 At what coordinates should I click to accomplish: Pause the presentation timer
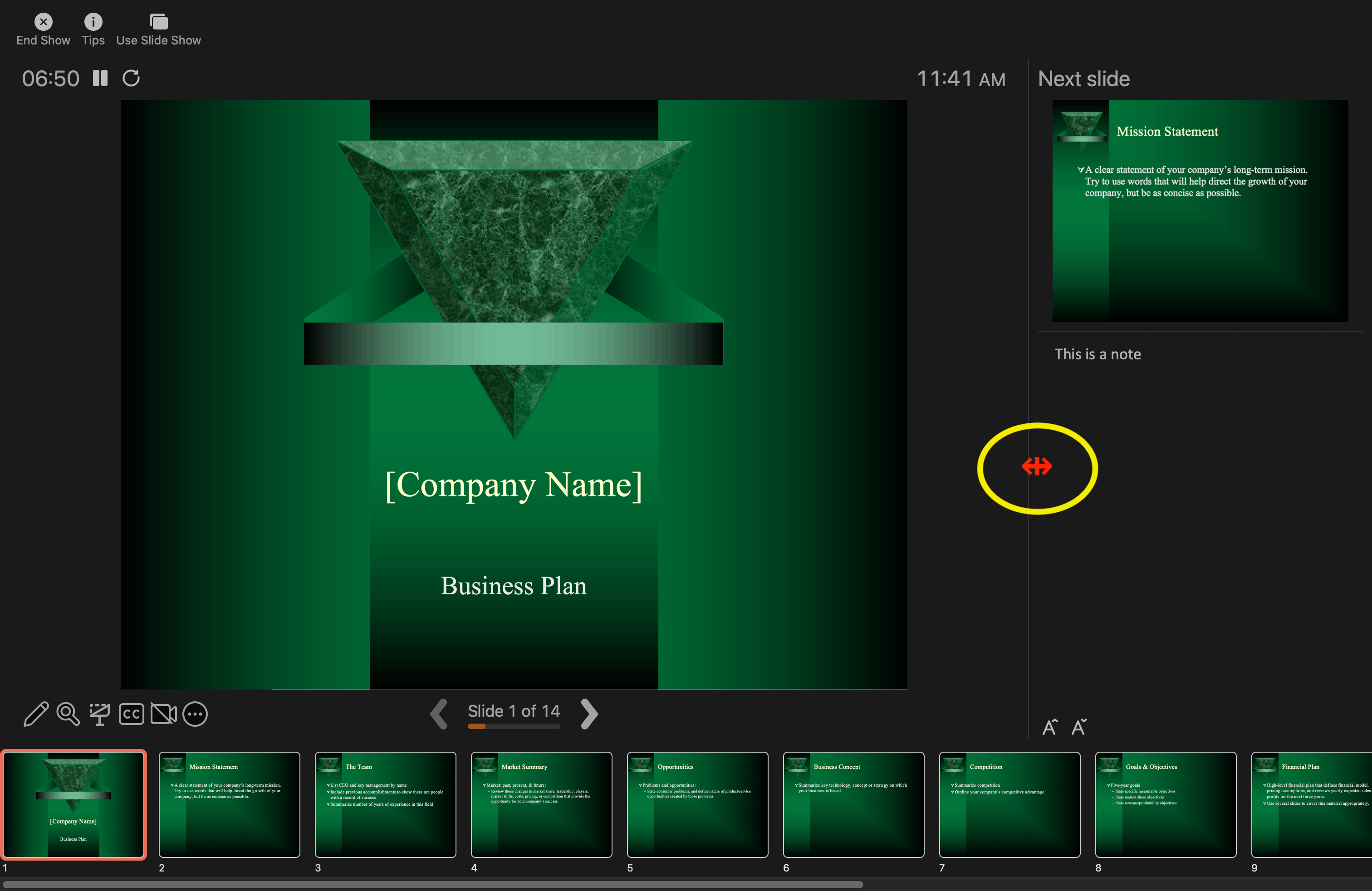point(100,78)
